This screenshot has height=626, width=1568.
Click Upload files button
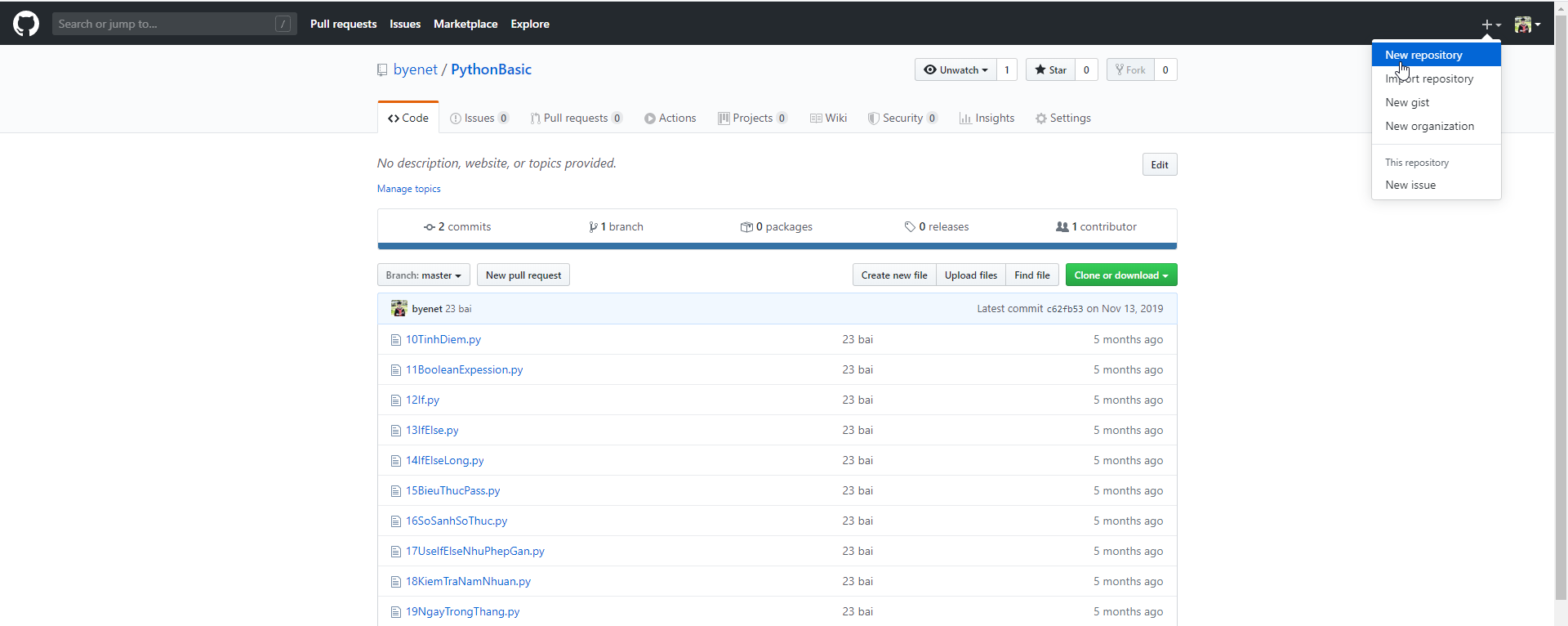pos(971,275)
